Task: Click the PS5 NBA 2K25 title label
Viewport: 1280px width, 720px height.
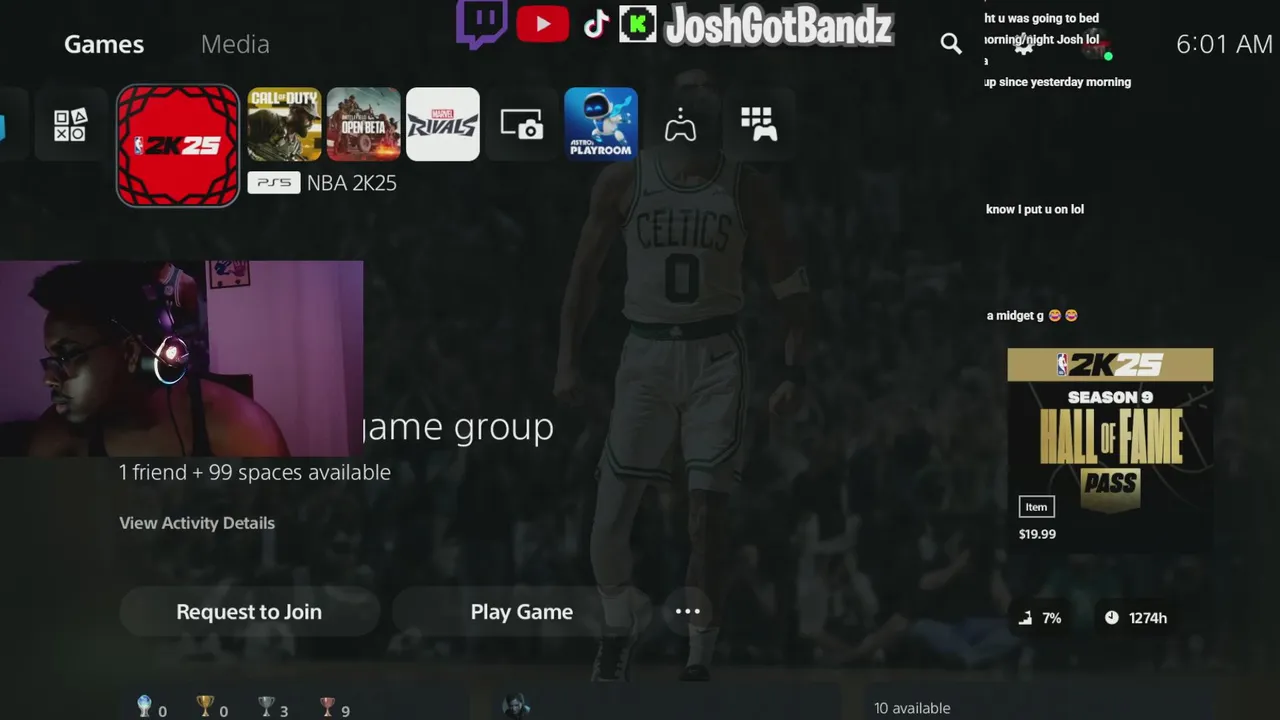Action: (322, 183)
